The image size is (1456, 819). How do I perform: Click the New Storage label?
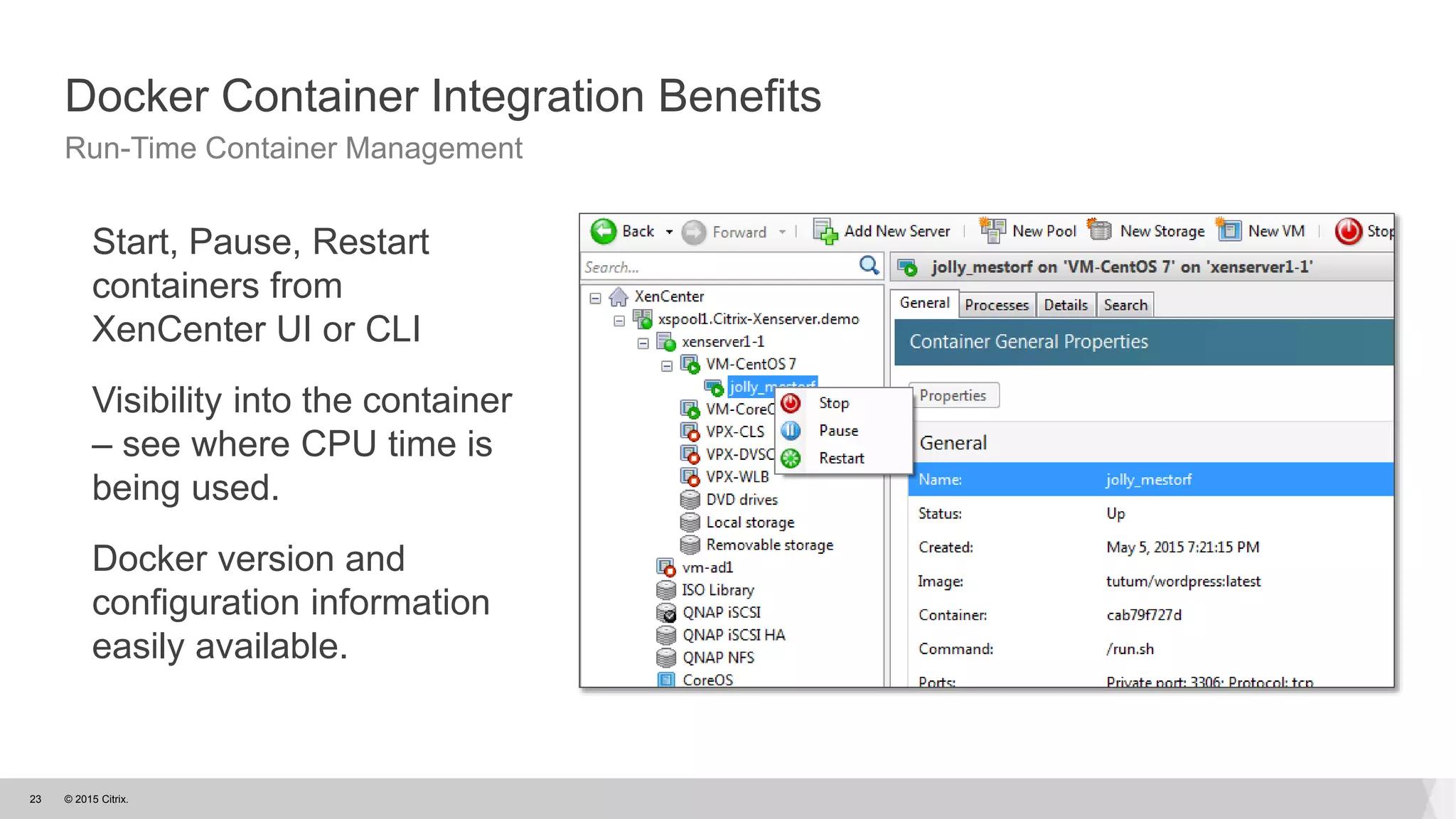tap(1162, 231)
